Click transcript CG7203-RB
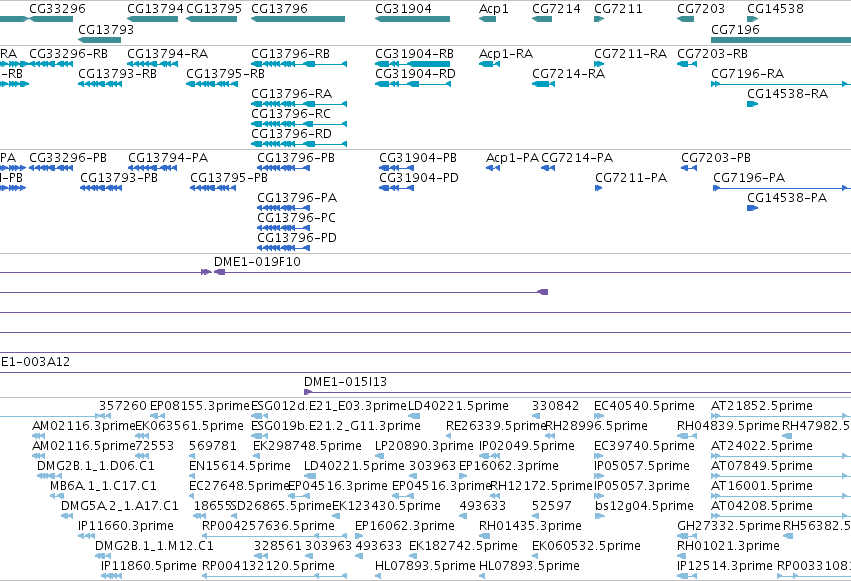This screenshot has width=851, height=581. coord(687,64)
